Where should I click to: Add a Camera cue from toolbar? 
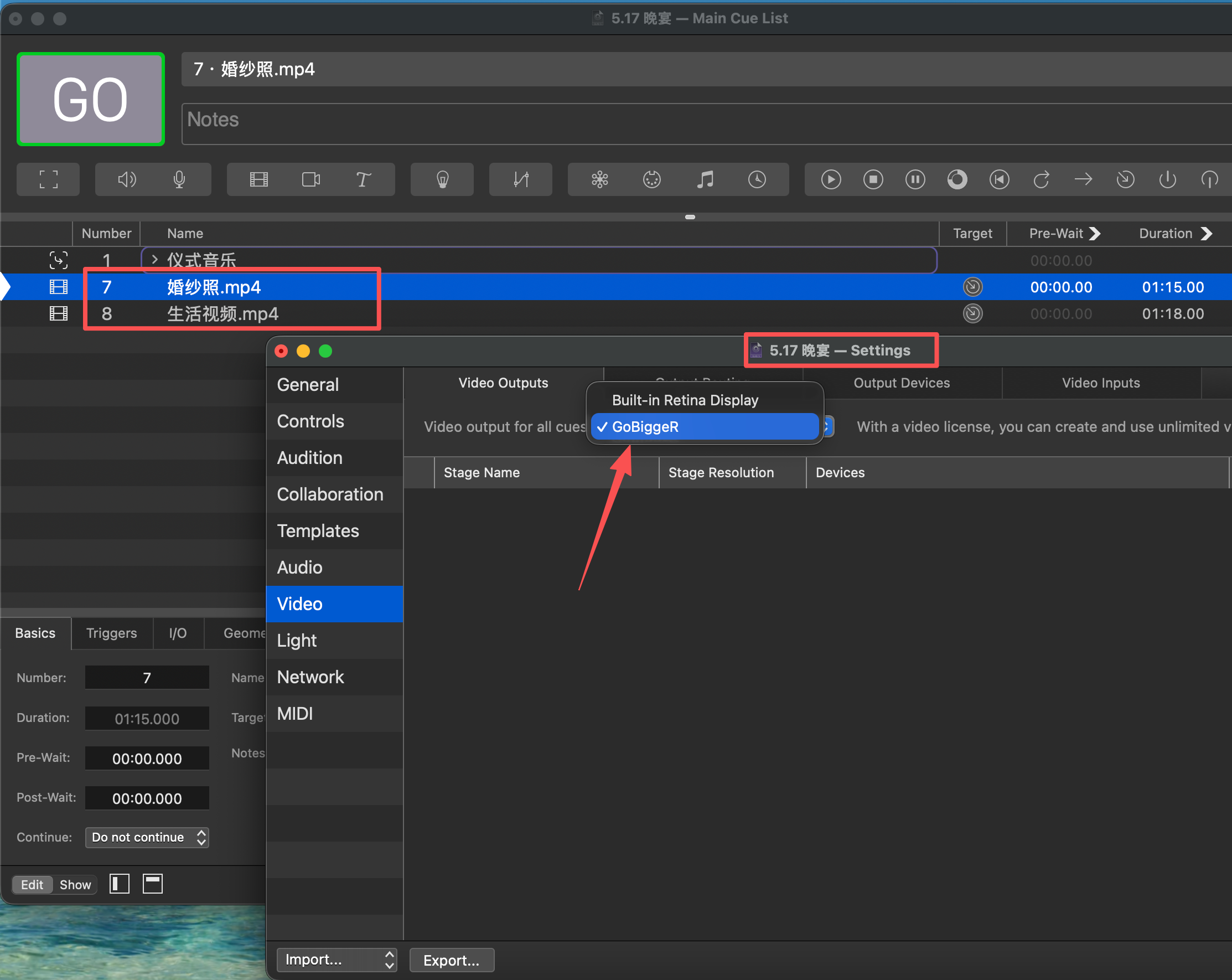tap(311, 179)
